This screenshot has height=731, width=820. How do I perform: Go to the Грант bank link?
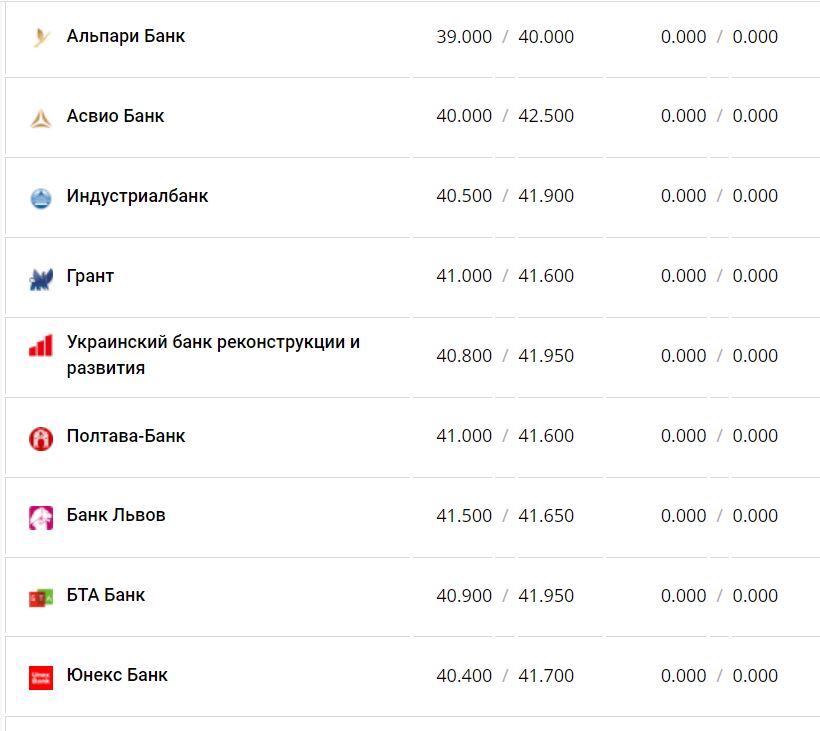coord(90,276)
